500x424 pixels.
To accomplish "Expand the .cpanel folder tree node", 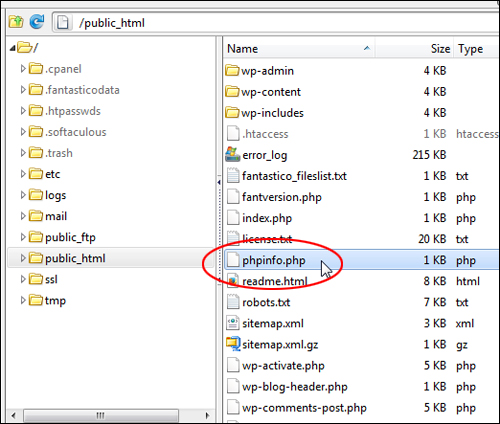I will click(23, 69).
